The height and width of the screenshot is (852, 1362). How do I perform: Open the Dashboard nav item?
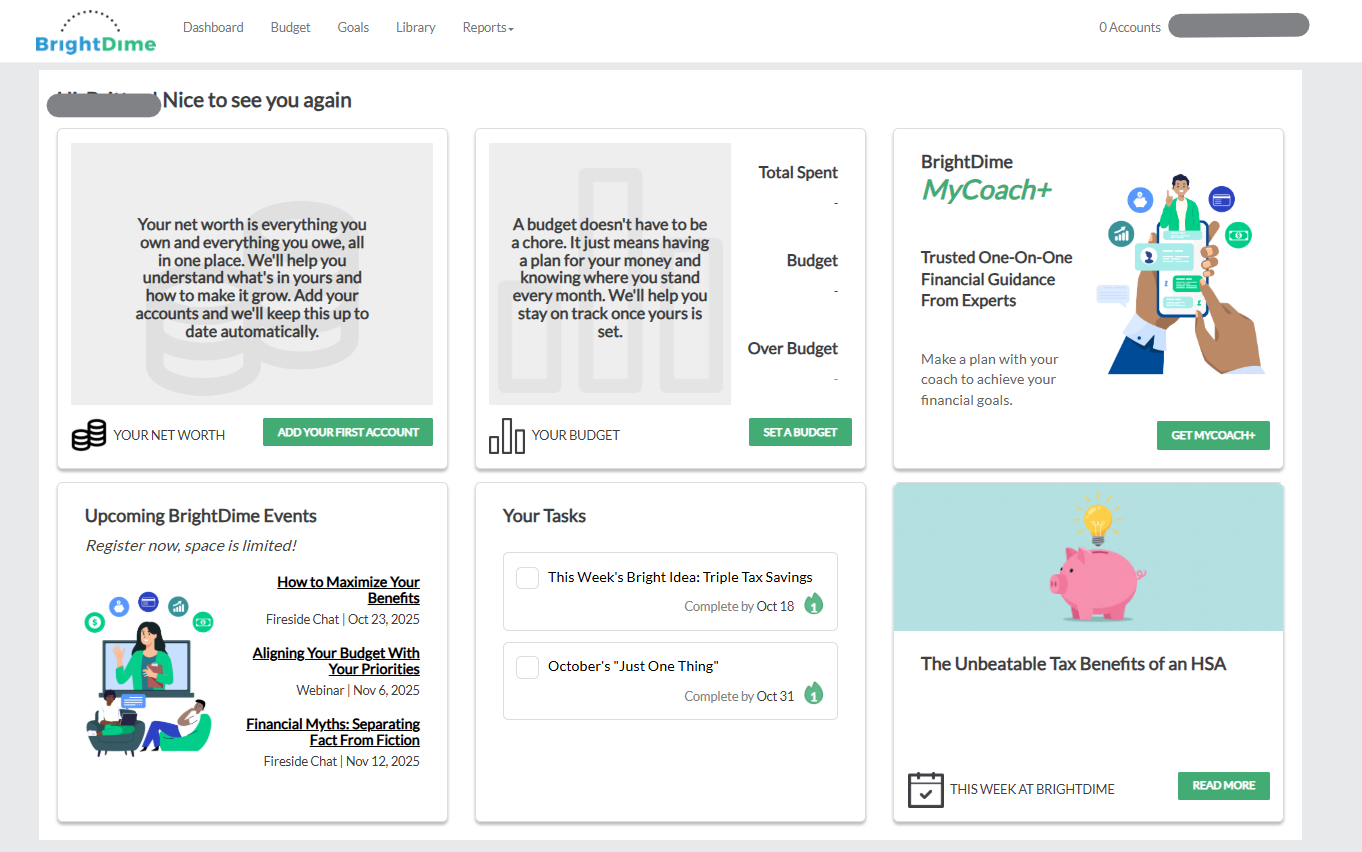coord(213,28)
